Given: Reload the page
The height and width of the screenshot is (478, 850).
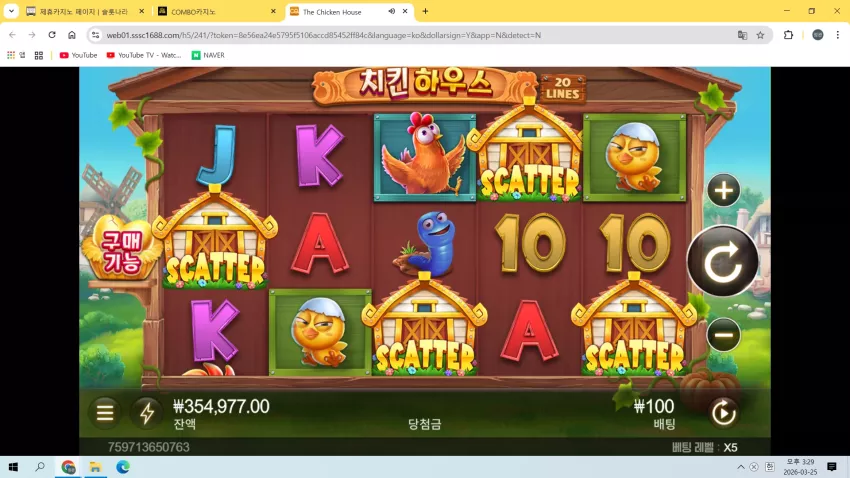Looking at the screenshot, I should coord(52,35).
